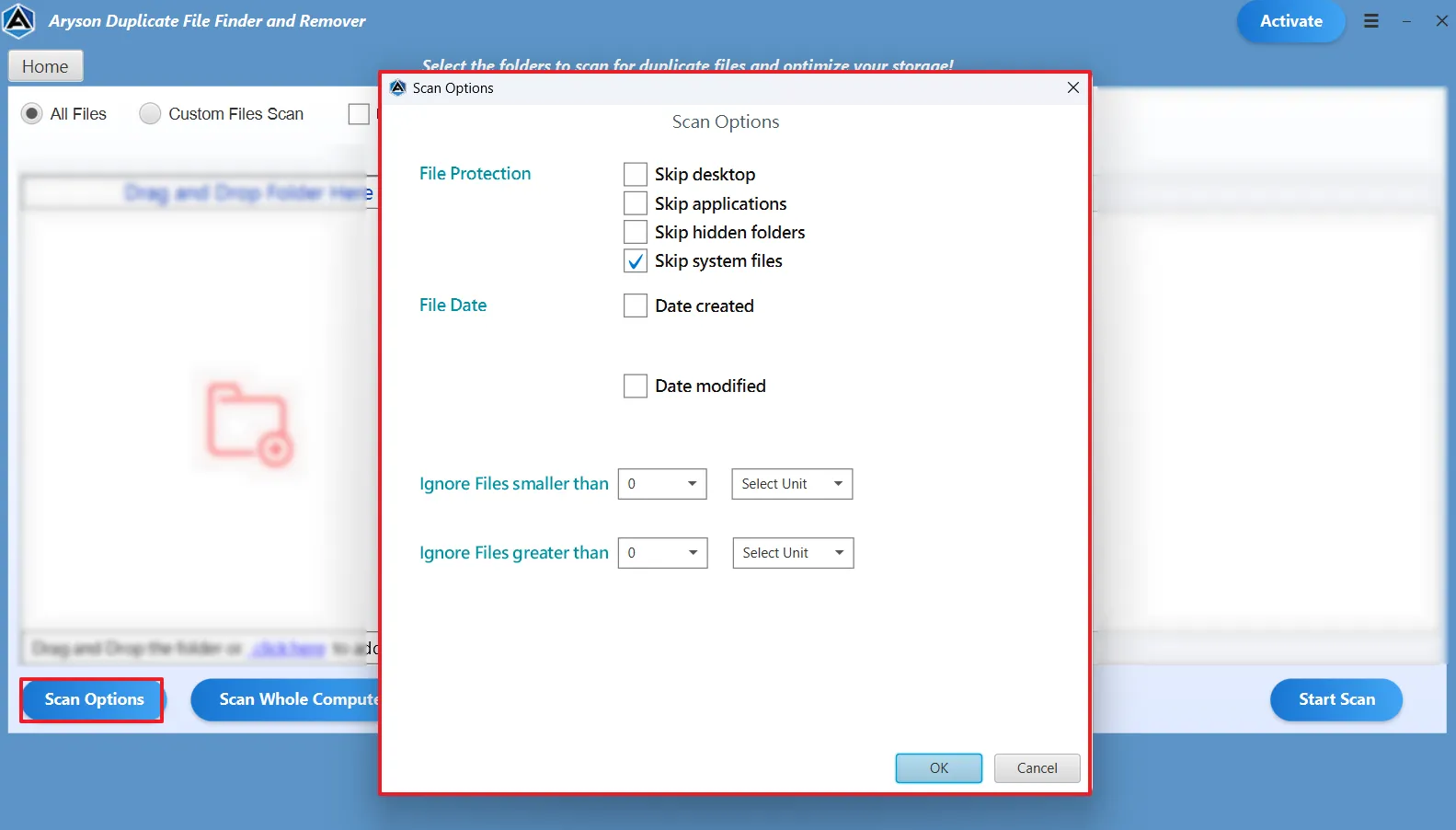This screenshot has width=1456, height=830.
Task: Choose the Custom Files Scan option
Action: tap(150, 114)
